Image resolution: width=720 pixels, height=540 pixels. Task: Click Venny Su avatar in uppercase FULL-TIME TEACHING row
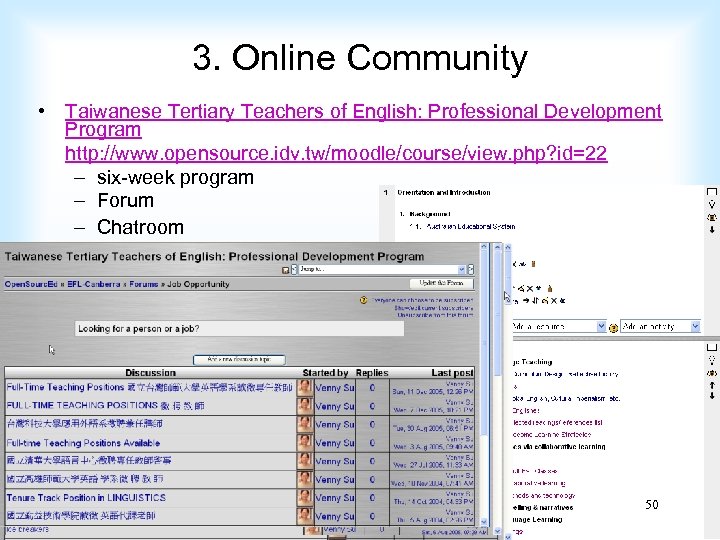(x=305, y=406)
